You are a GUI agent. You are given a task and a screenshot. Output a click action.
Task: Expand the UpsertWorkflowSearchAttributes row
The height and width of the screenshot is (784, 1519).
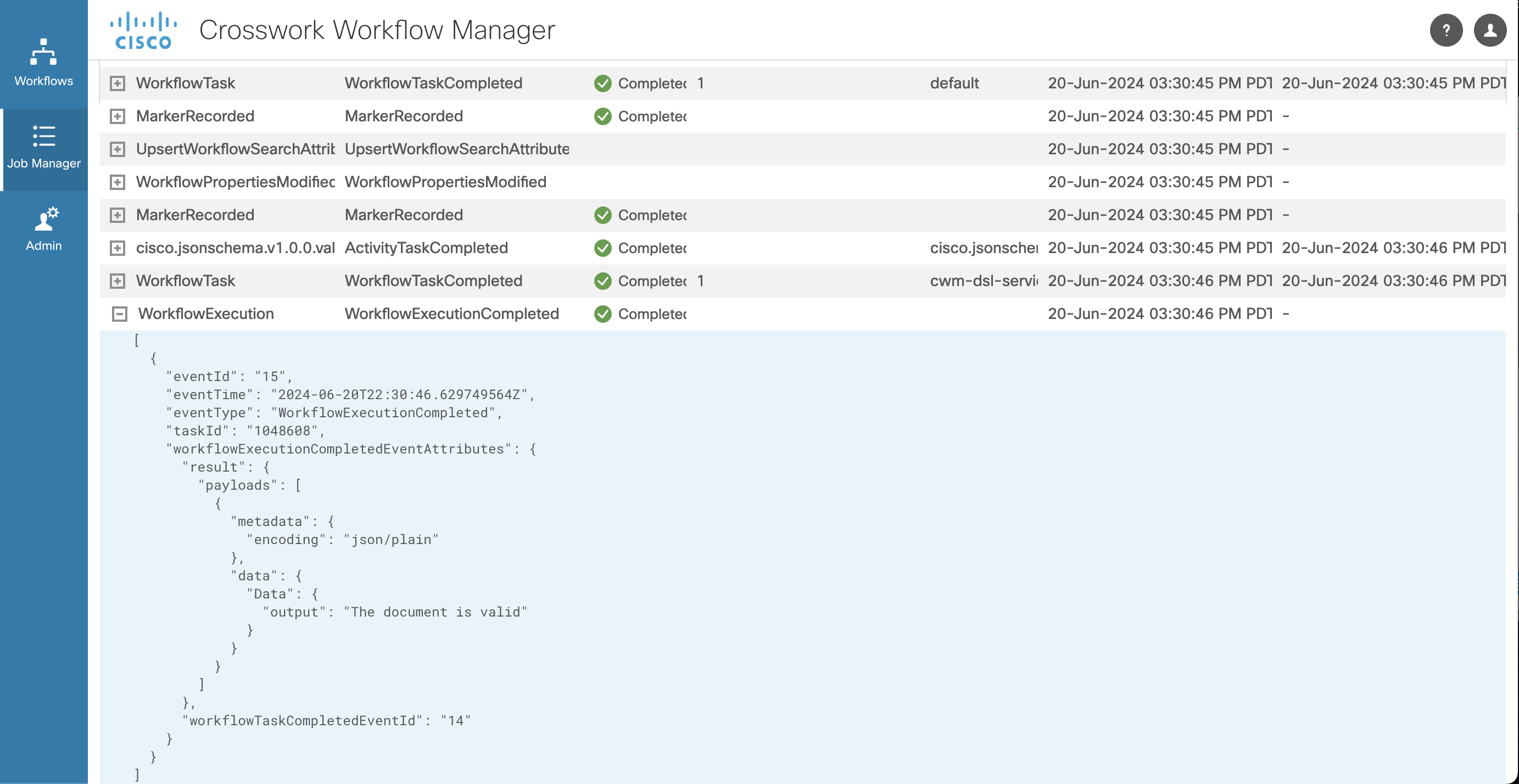pyautogui.click(x=118, y=149)
